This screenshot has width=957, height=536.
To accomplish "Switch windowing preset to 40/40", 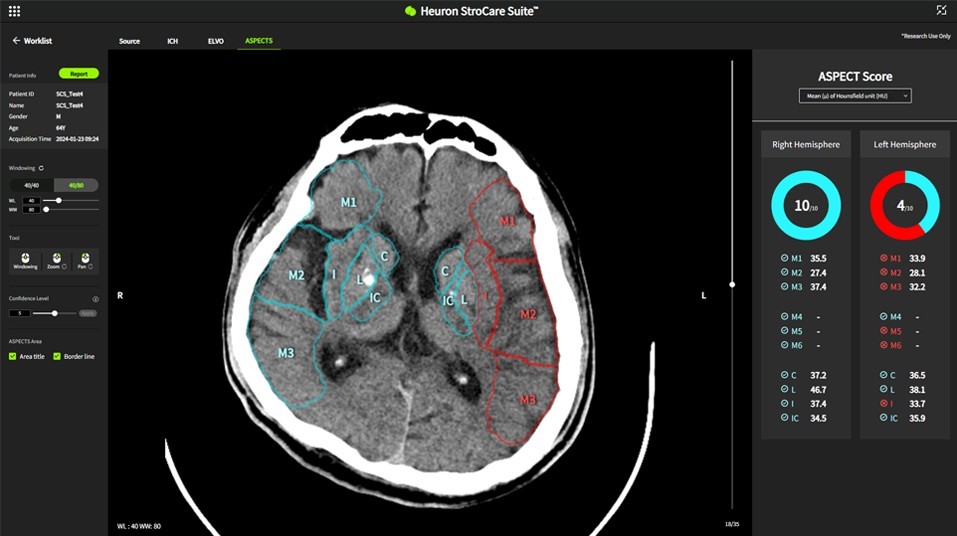I will click(x=31, y=185).
